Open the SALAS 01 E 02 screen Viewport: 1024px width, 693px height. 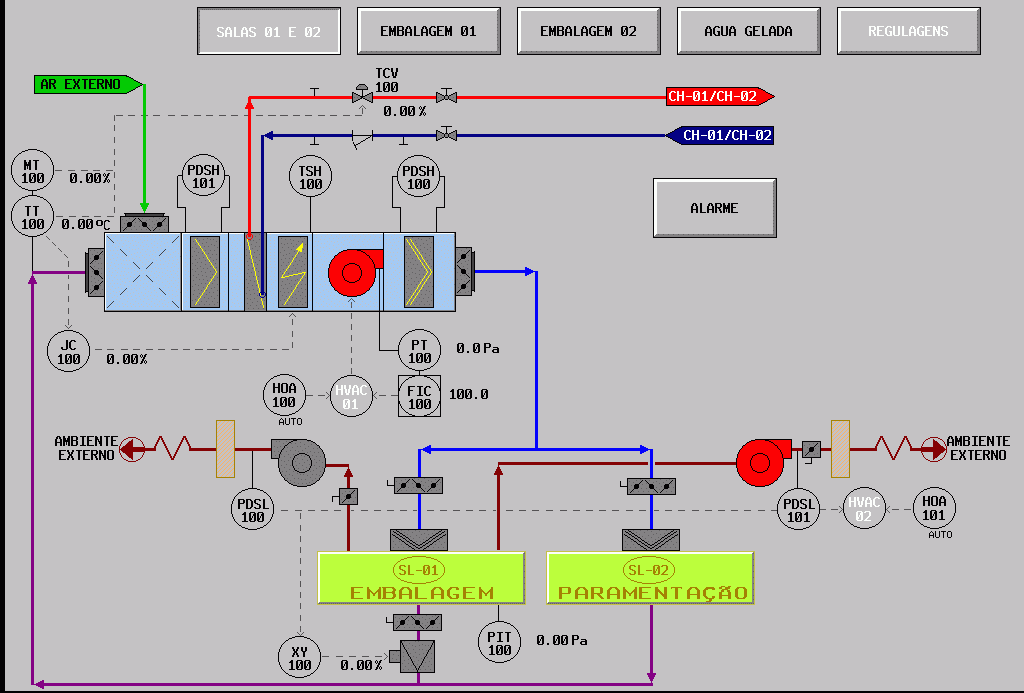(x=269, y=31)
